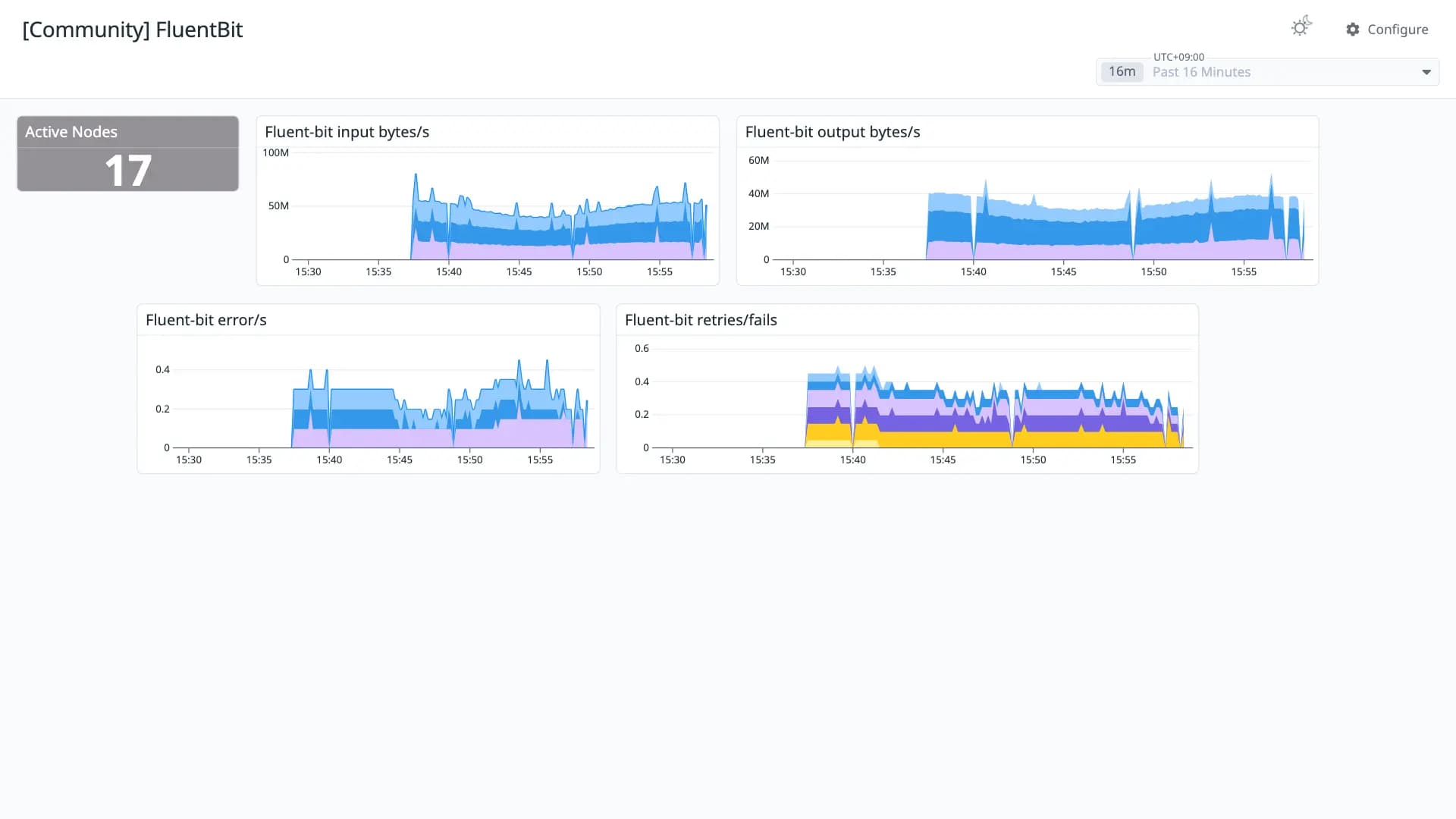Click the 0.4 axis label on error/s chart
Image resolution: width=1456 pixels, height=819 pixels.
[163, 369]
